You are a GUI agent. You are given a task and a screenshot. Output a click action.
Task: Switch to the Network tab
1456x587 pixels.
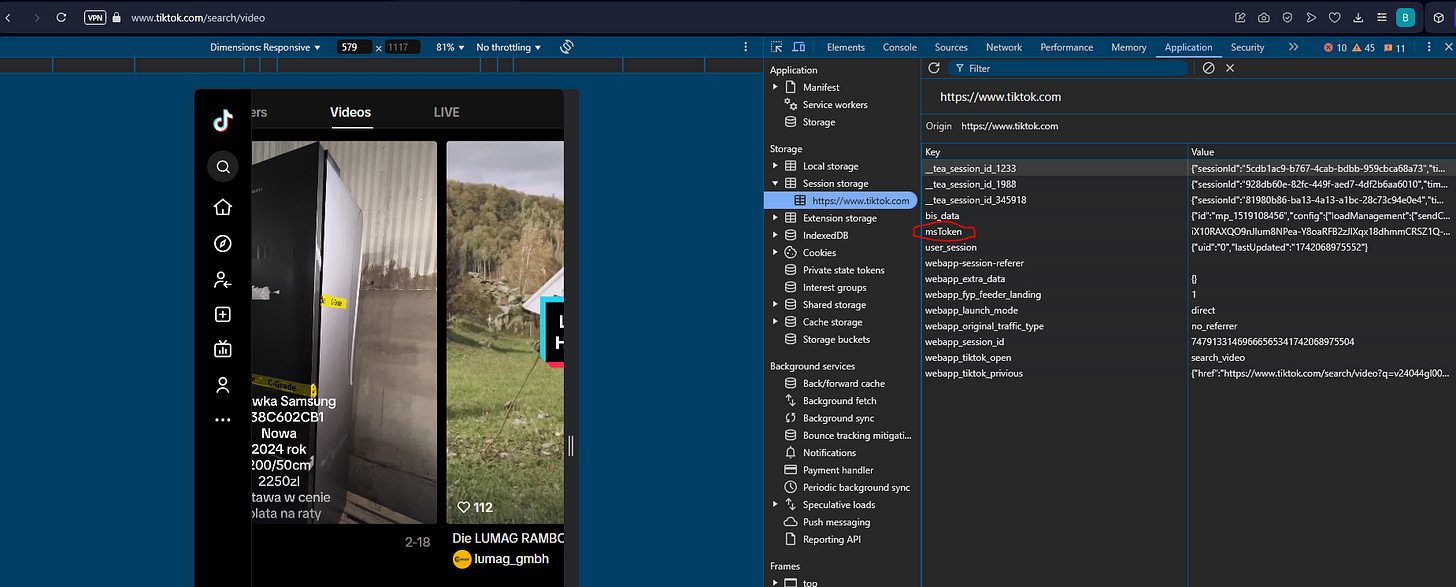[x=1003, y=47]
